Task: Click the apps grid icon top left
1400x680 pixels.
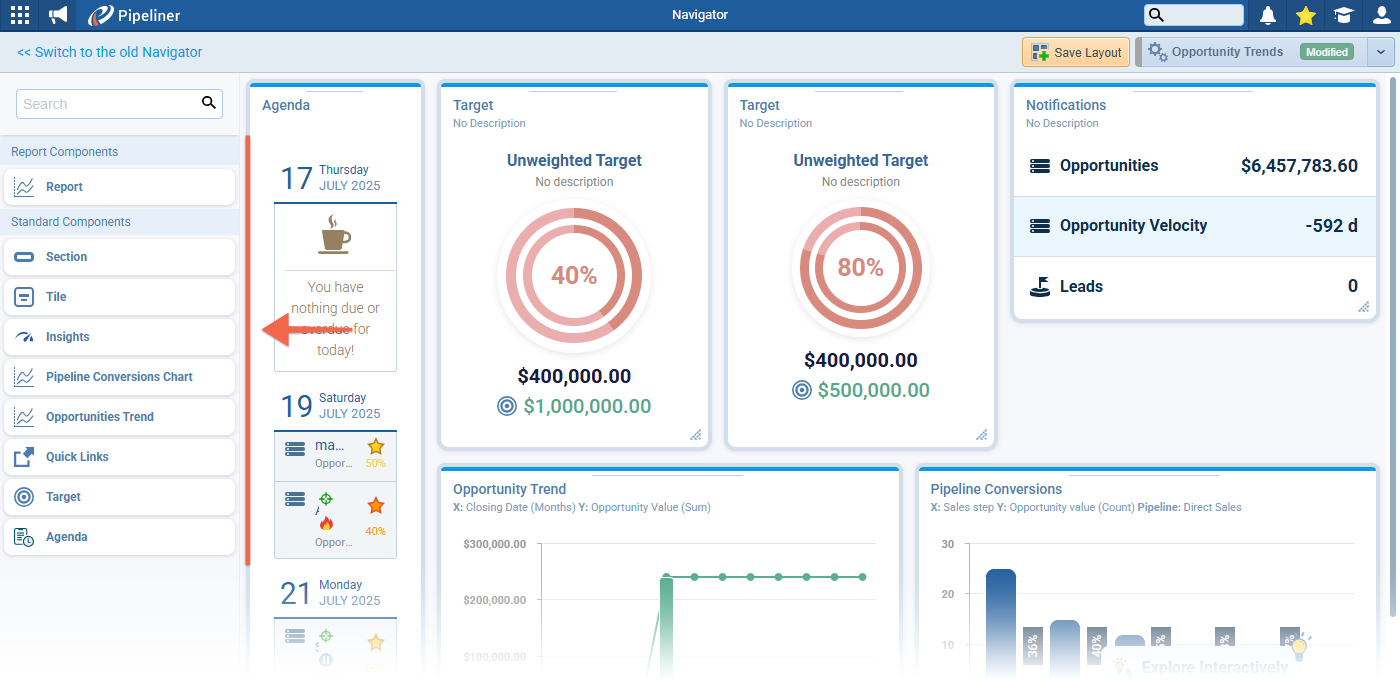Action: point(19,14)
